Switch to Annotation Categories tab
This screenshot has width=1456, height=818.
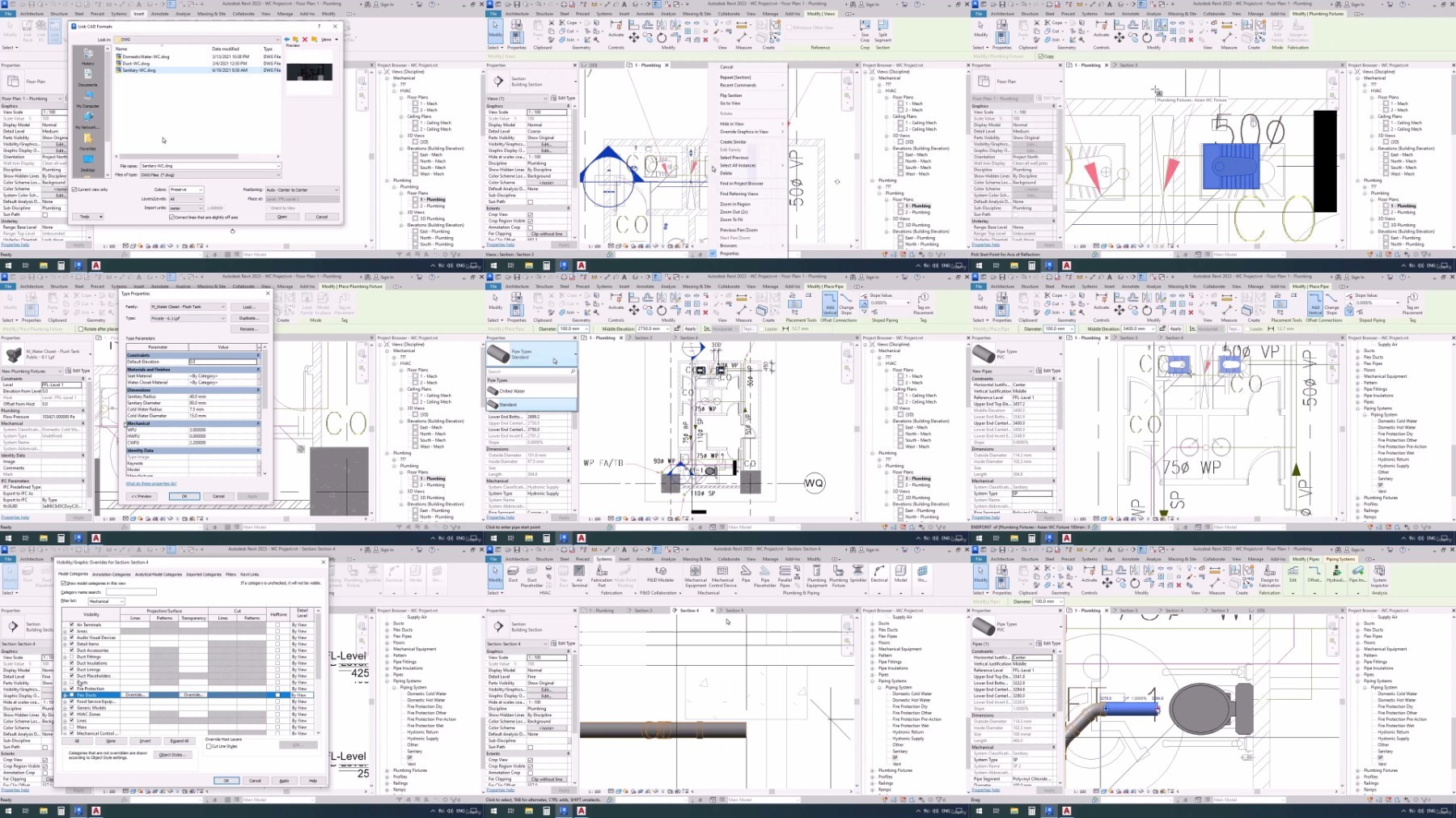112,574
